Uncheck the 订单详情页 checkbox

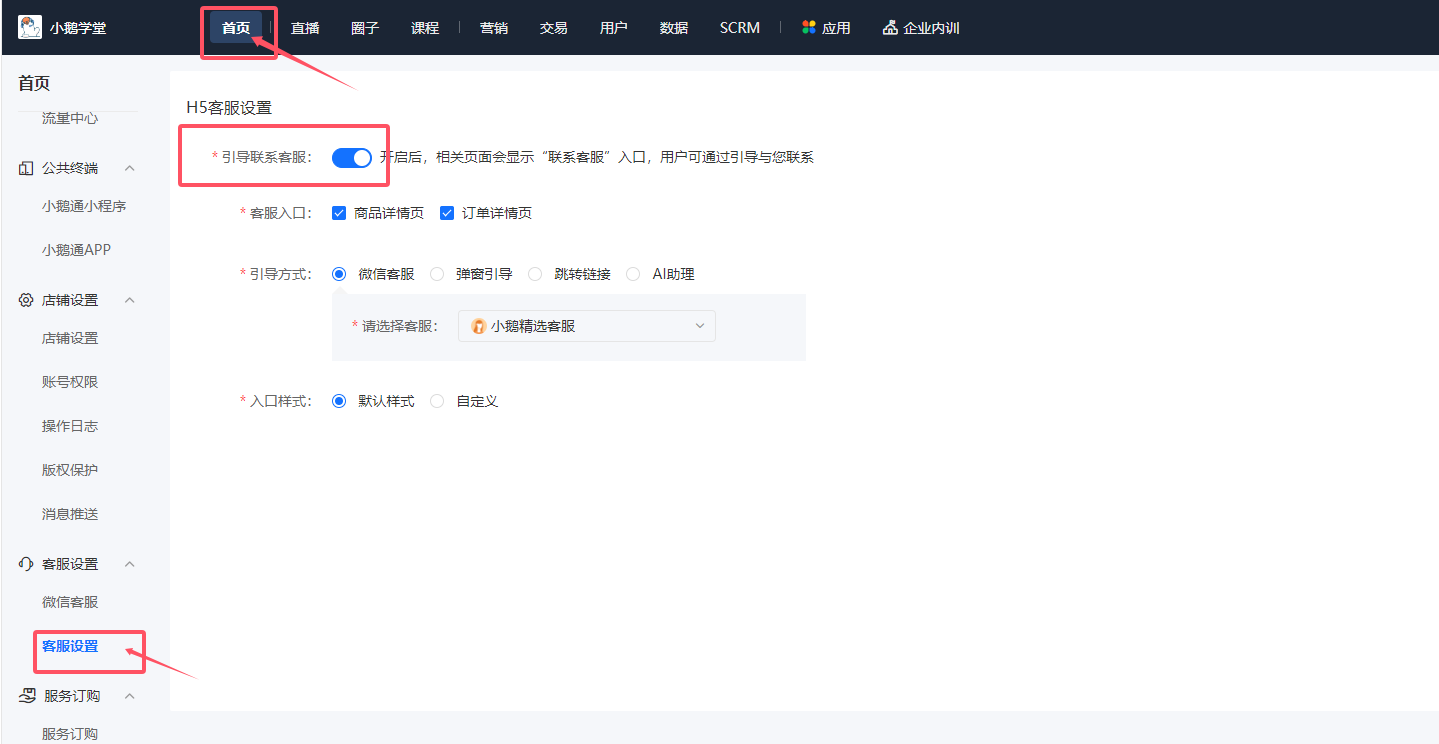[x=446, y=212]
